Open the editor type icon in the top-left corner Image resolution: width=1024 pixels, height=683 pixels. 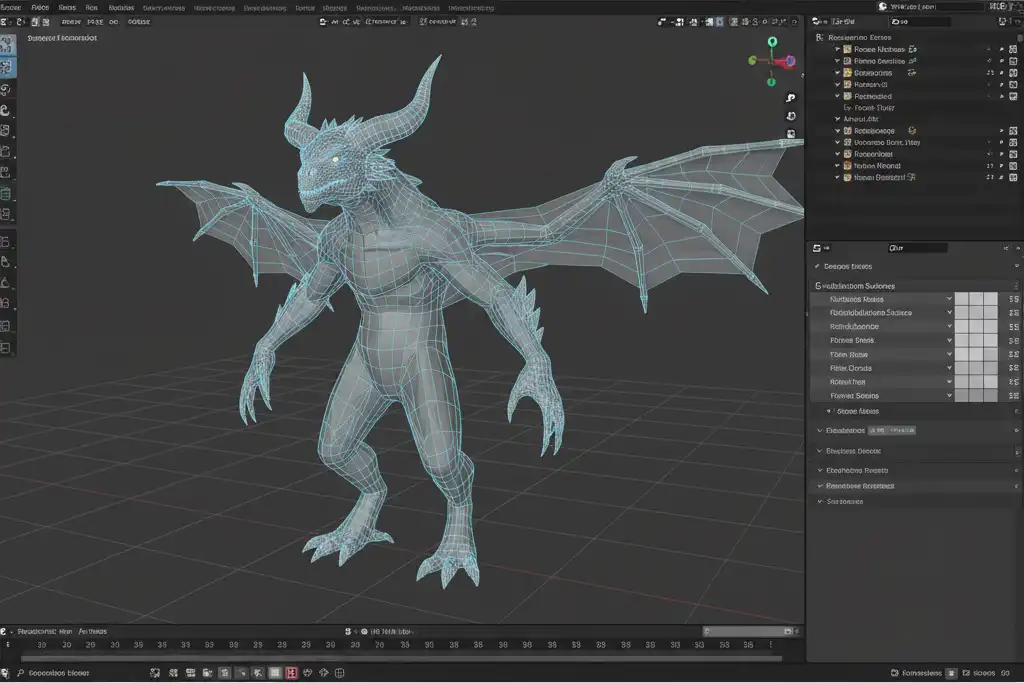pos(8,21)
